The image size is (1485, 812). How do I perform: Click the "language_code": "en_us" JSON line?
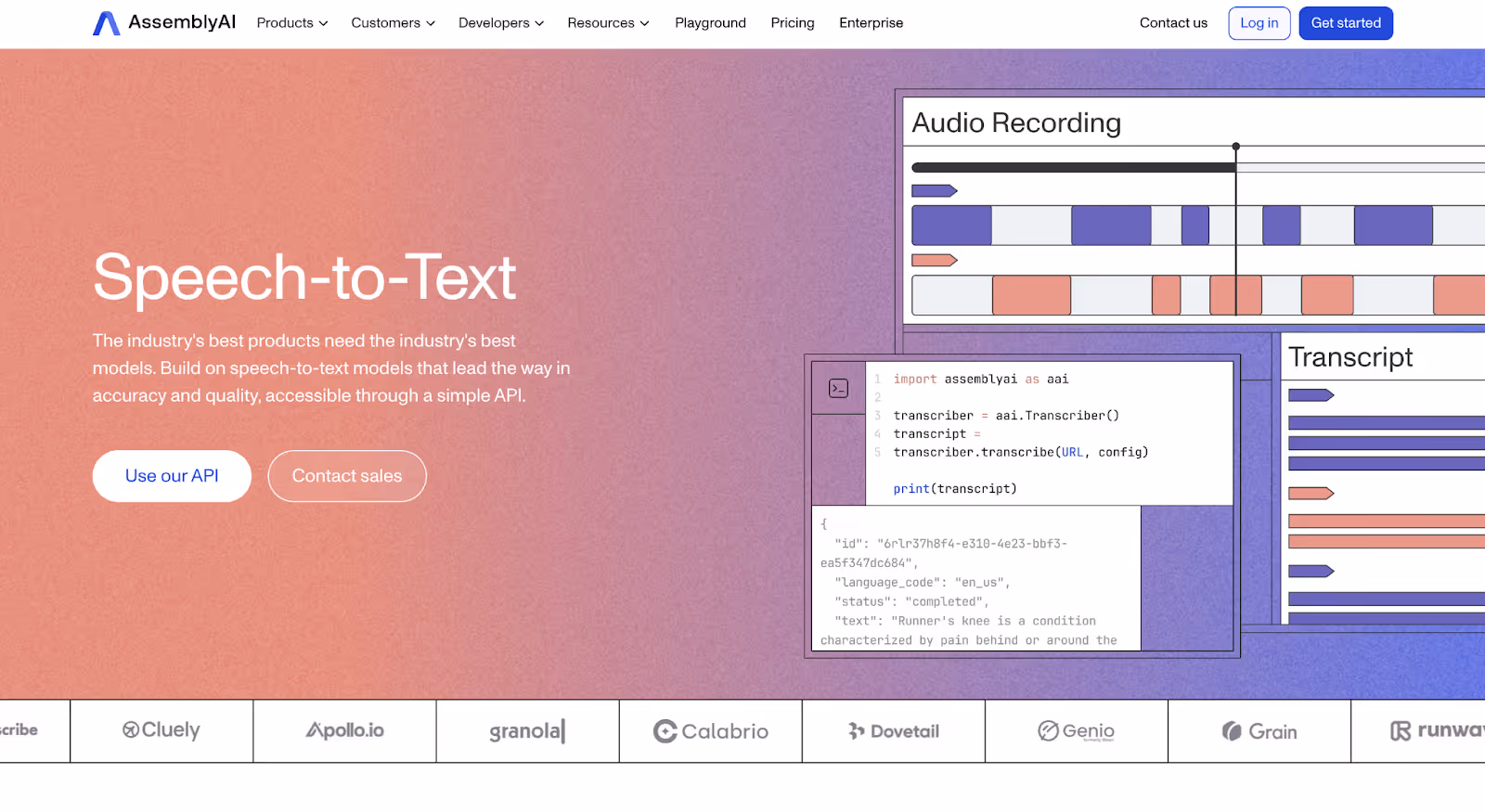point(922,583)
